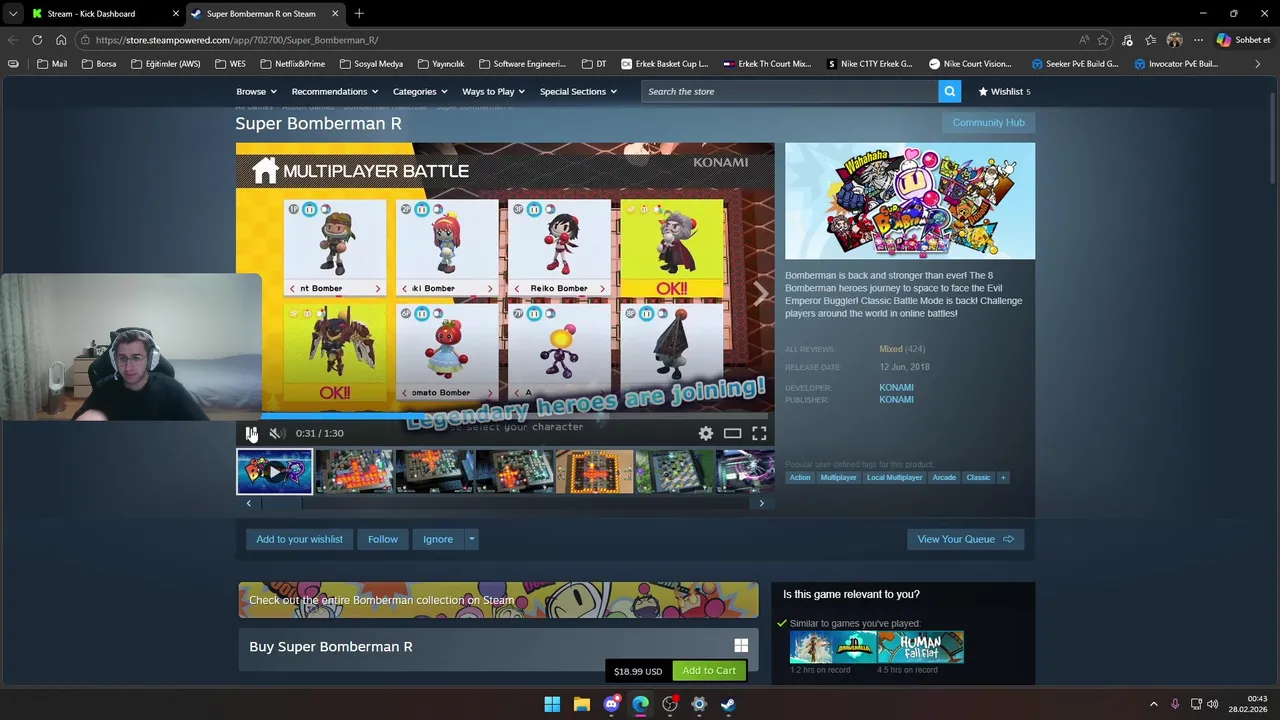The width and height of the screenshot is (1280, 720).
Task: Ignore this game
Action: (438, 539)
